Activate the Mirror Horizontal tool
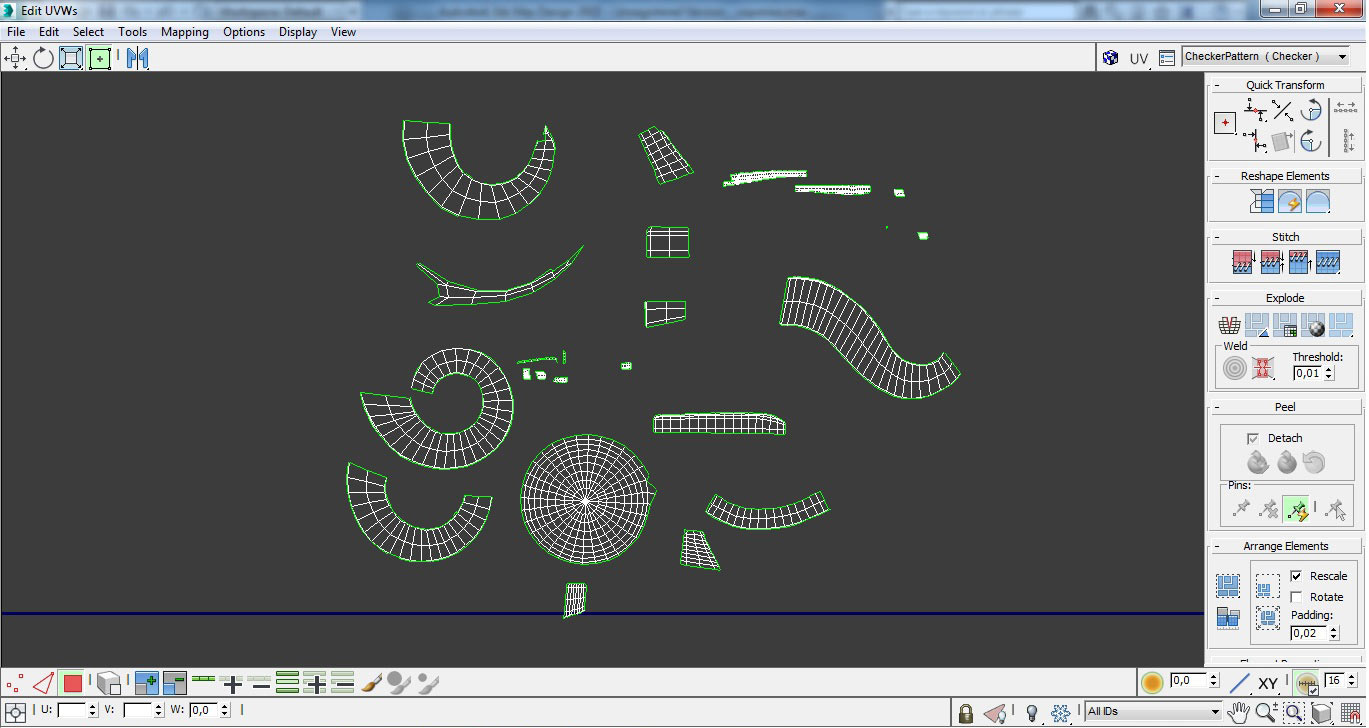 137,58
